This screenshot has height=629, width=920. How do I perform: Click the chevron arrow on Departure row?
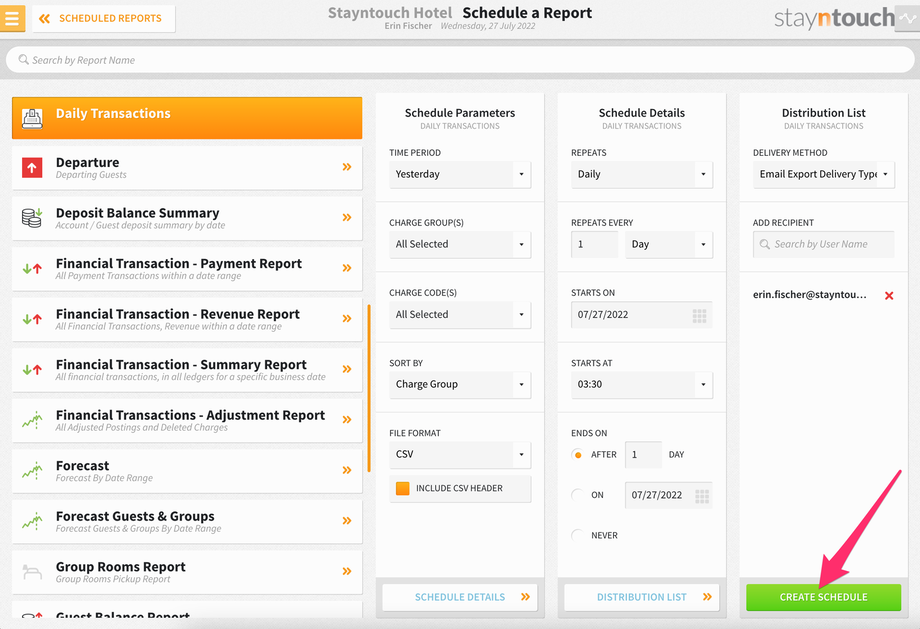click(347, 167)
